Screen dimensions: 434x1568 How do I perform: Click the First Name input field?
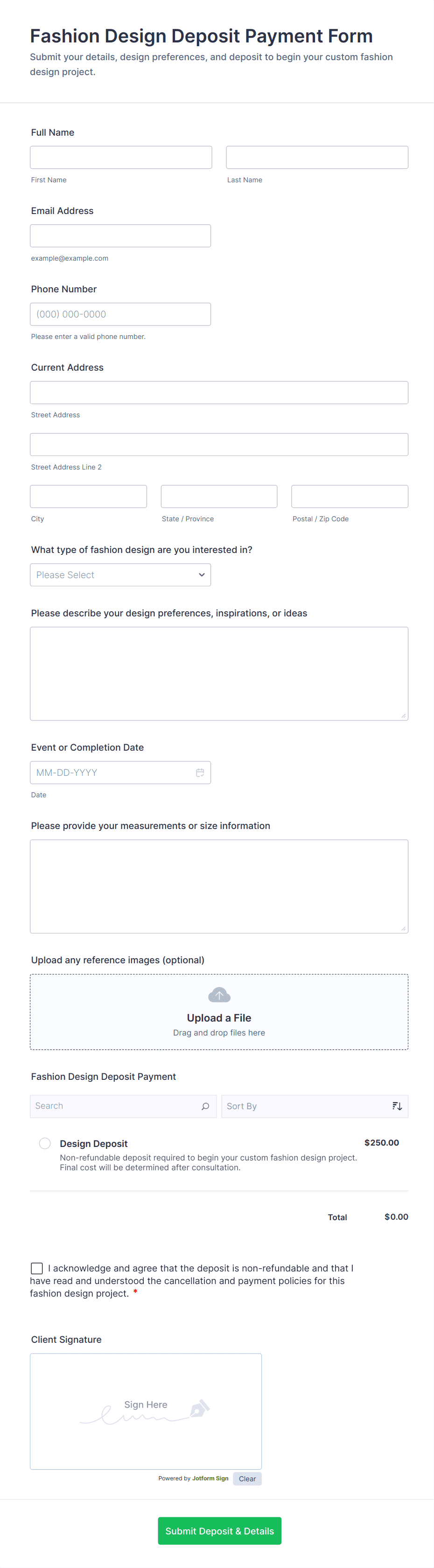tap(121, 157)
